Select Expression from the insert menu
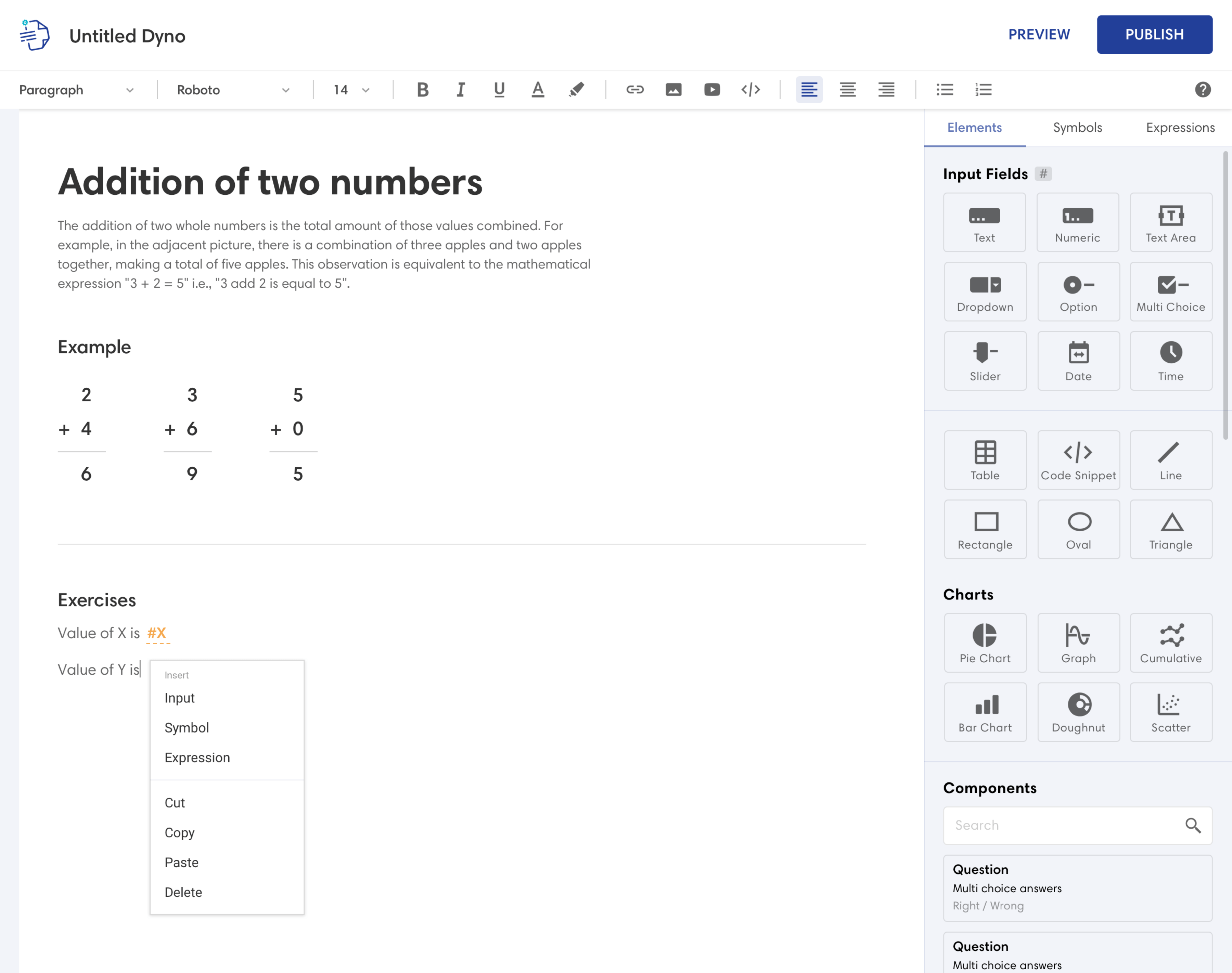Screen dimensions: 1232x973 pyautogui.click(x=197, y=757)
